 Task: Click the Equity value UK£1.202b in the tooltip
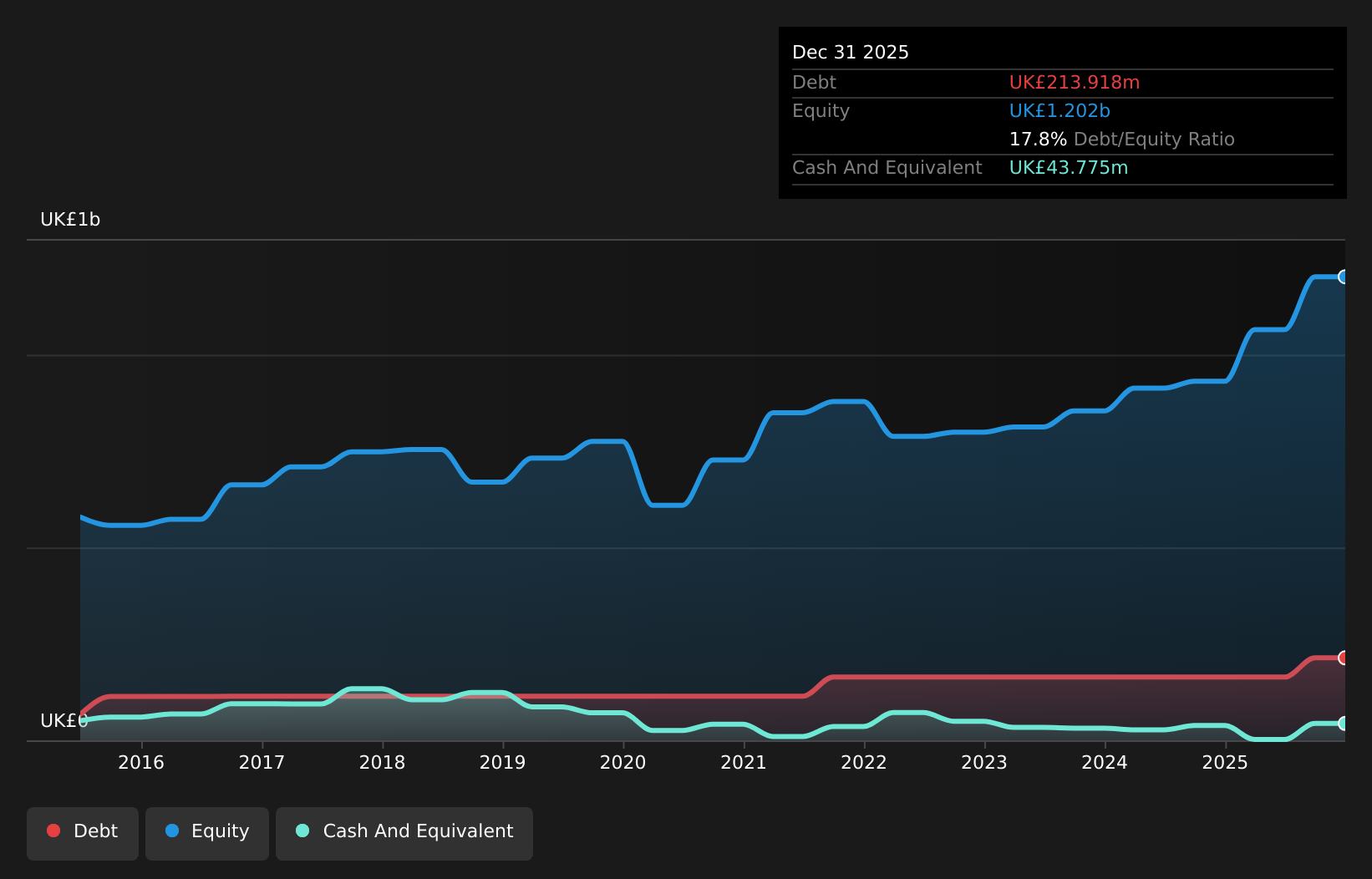1059,111
